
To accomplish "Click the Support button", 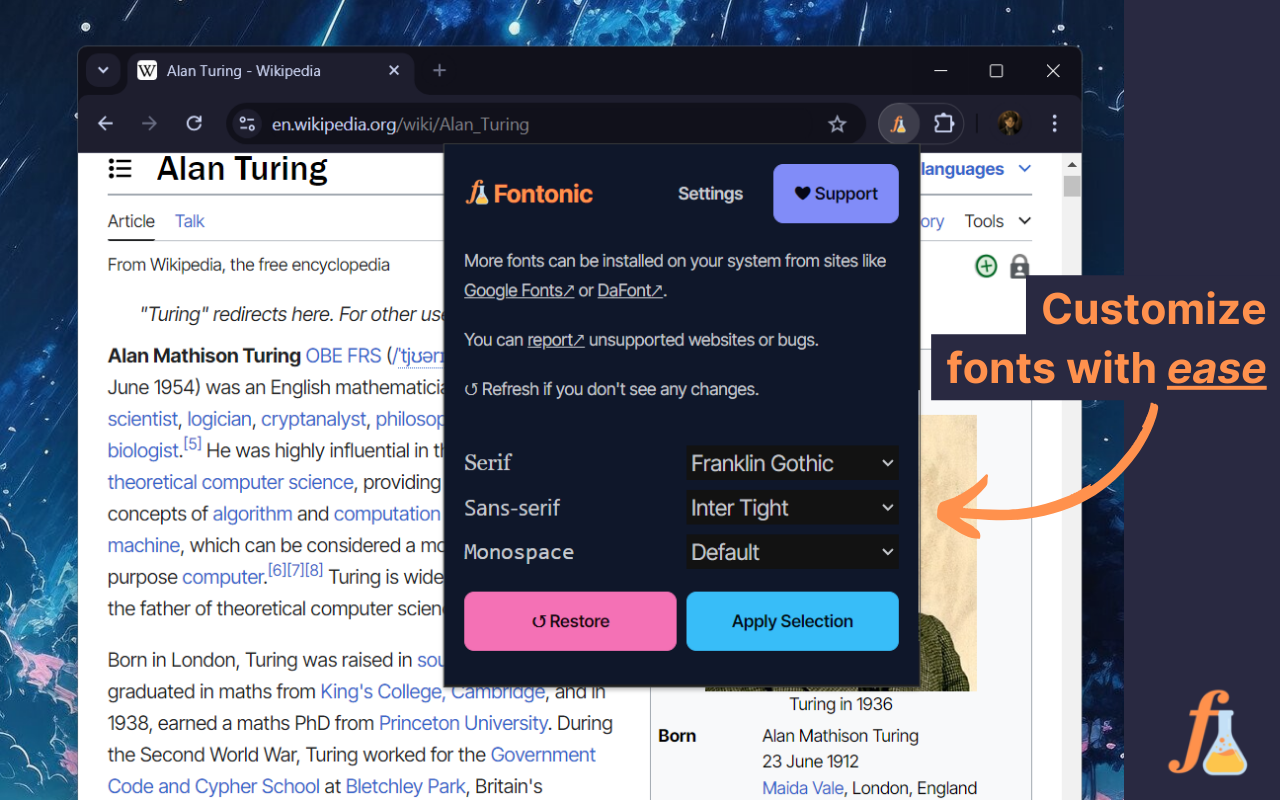I will [x=836, y=193].
